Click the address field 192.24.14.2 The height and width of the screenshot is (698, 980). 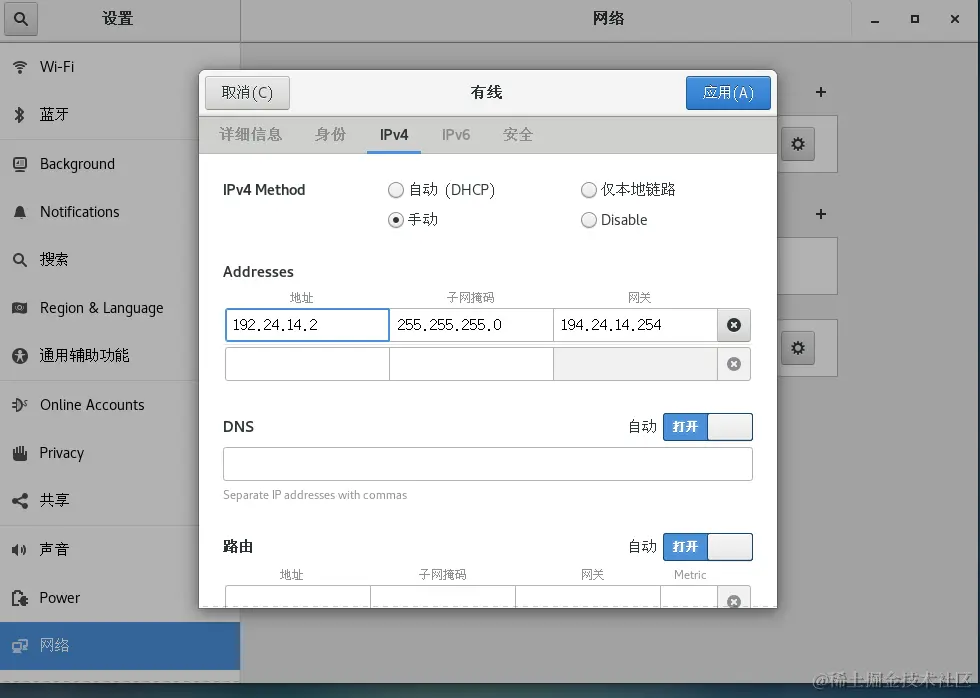pyautogui.click(x=307, y=325)
